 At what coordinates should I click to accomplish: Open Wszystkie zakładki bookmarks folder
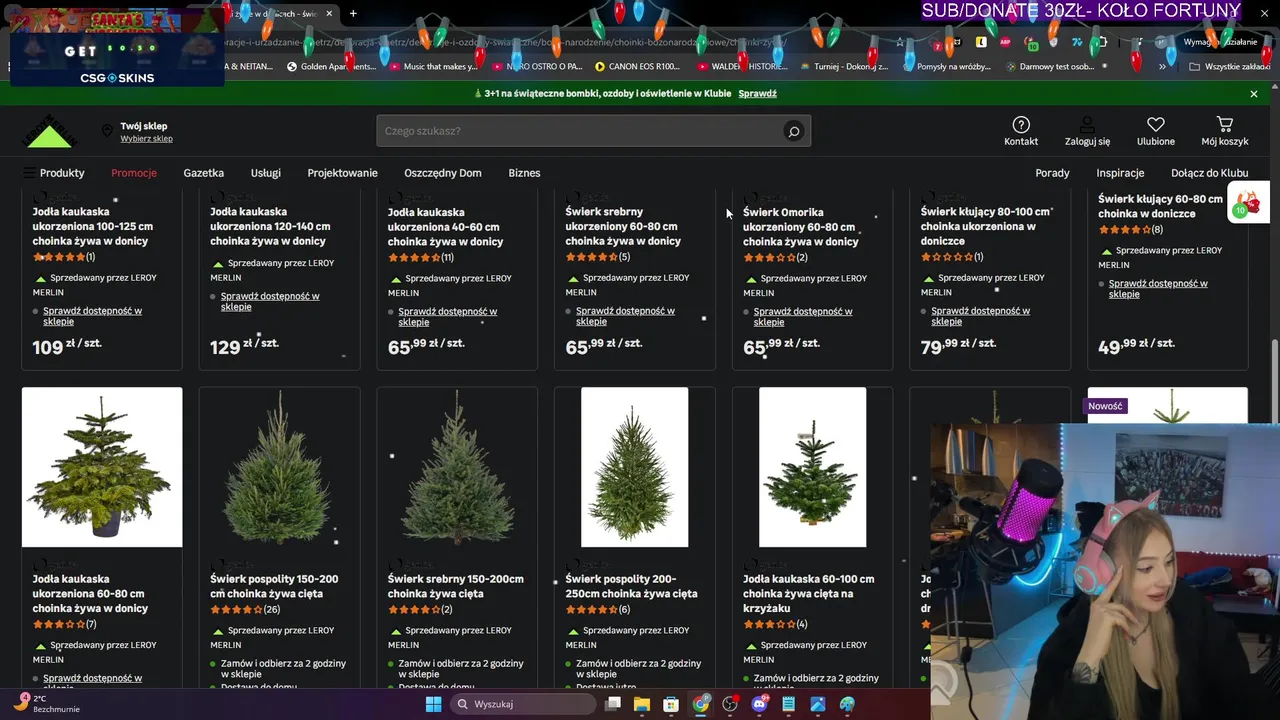(1229, 66)
